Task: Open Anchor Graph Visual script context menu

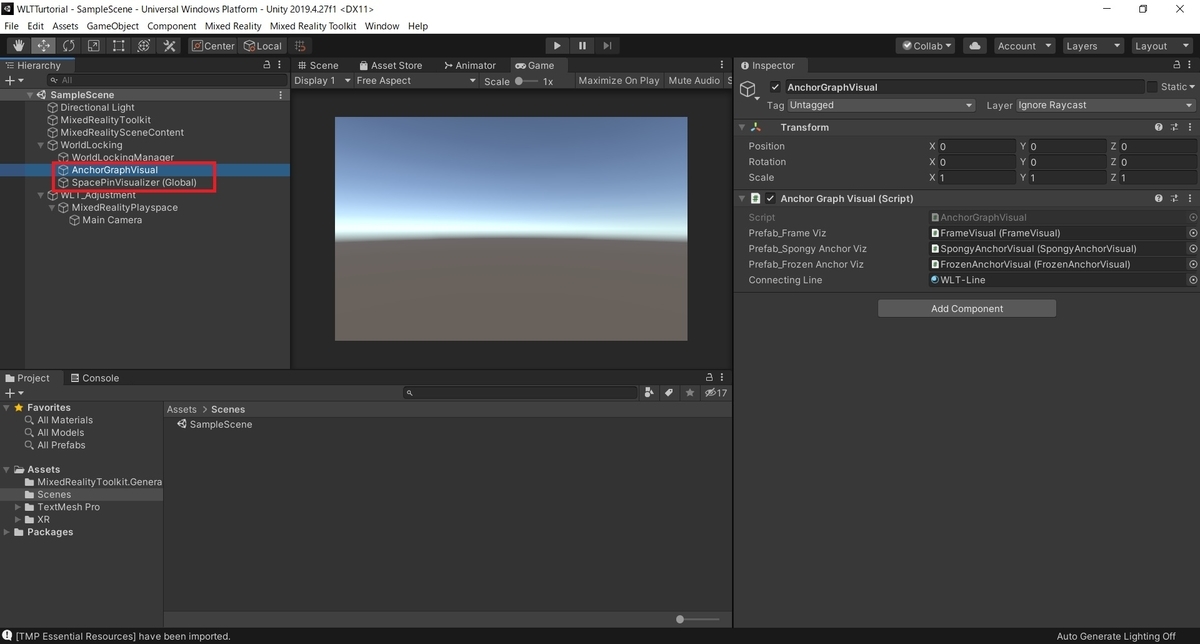Action: pyautogui.click(x=1190, y=199)
